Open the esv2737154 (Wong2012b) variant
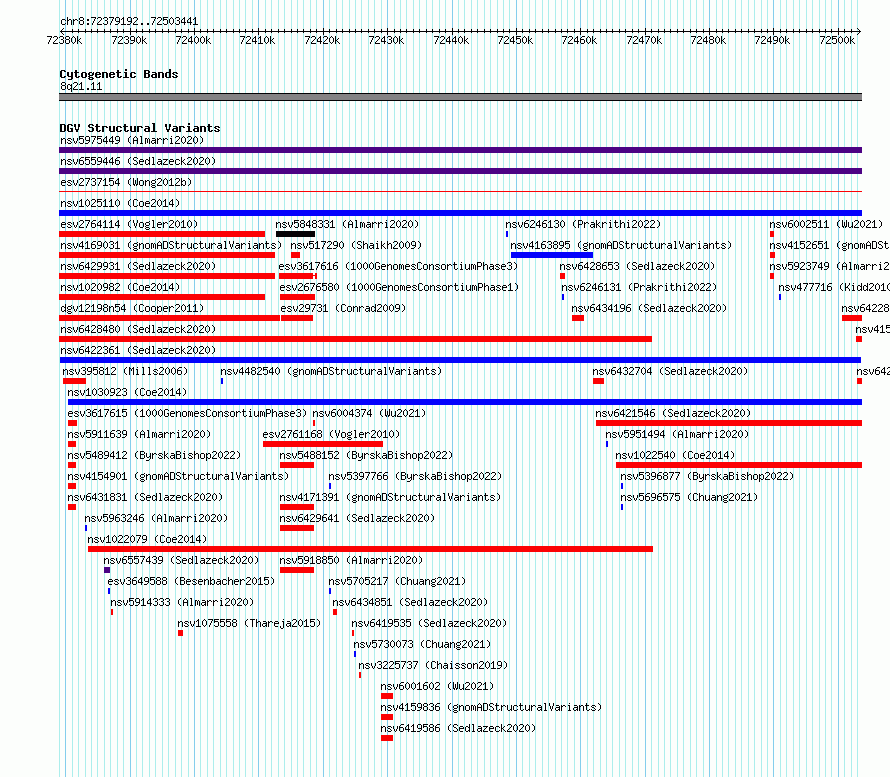The width and height of the screenshot is (890, 777). tap(126, 182)
